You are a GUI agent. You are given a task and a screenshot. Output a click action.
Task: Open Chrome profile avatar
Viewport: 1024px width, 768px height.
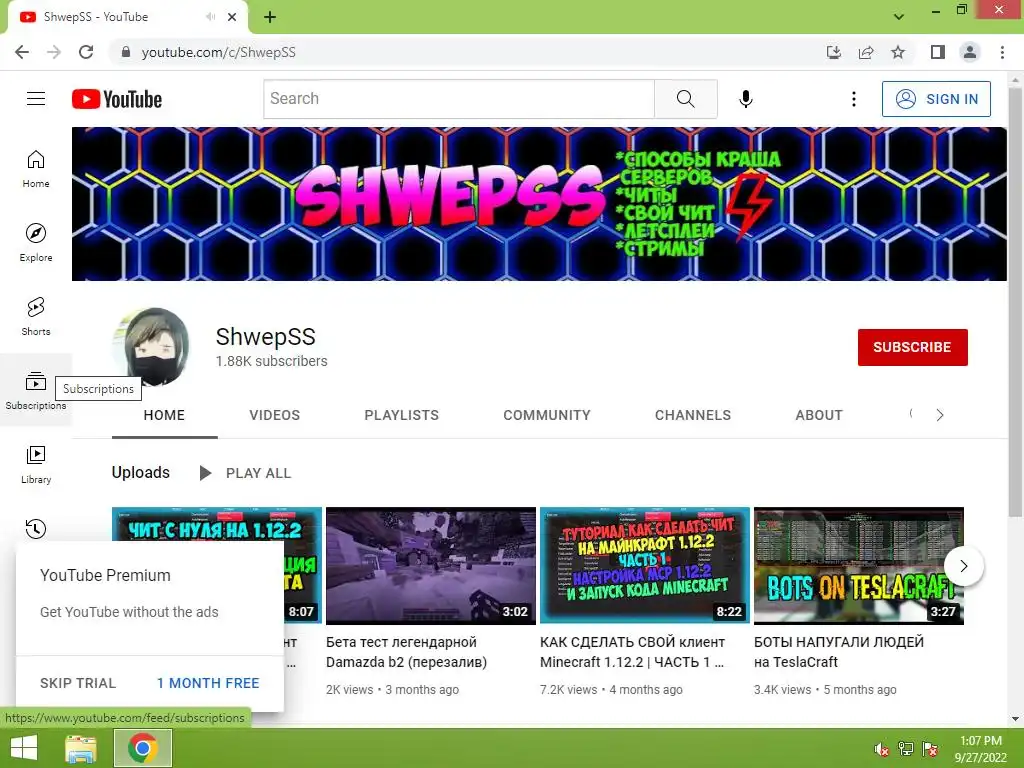(x=970, y=52)
